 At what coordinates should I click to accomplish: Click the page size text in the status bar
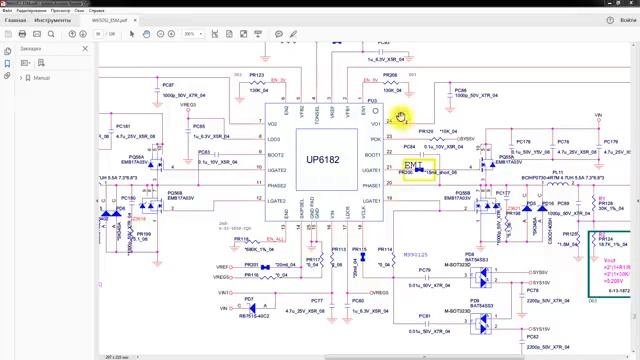(x=116, y=357)
